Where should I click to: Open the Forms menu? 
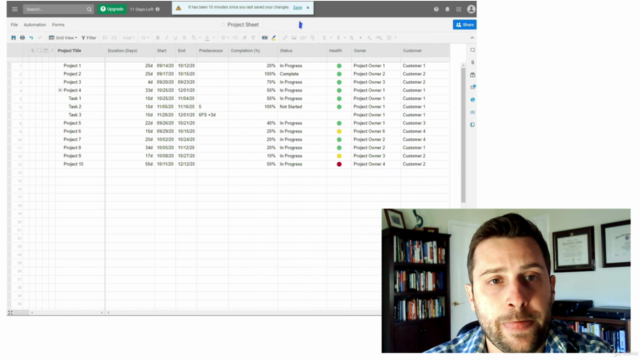(x=58, y=24)
